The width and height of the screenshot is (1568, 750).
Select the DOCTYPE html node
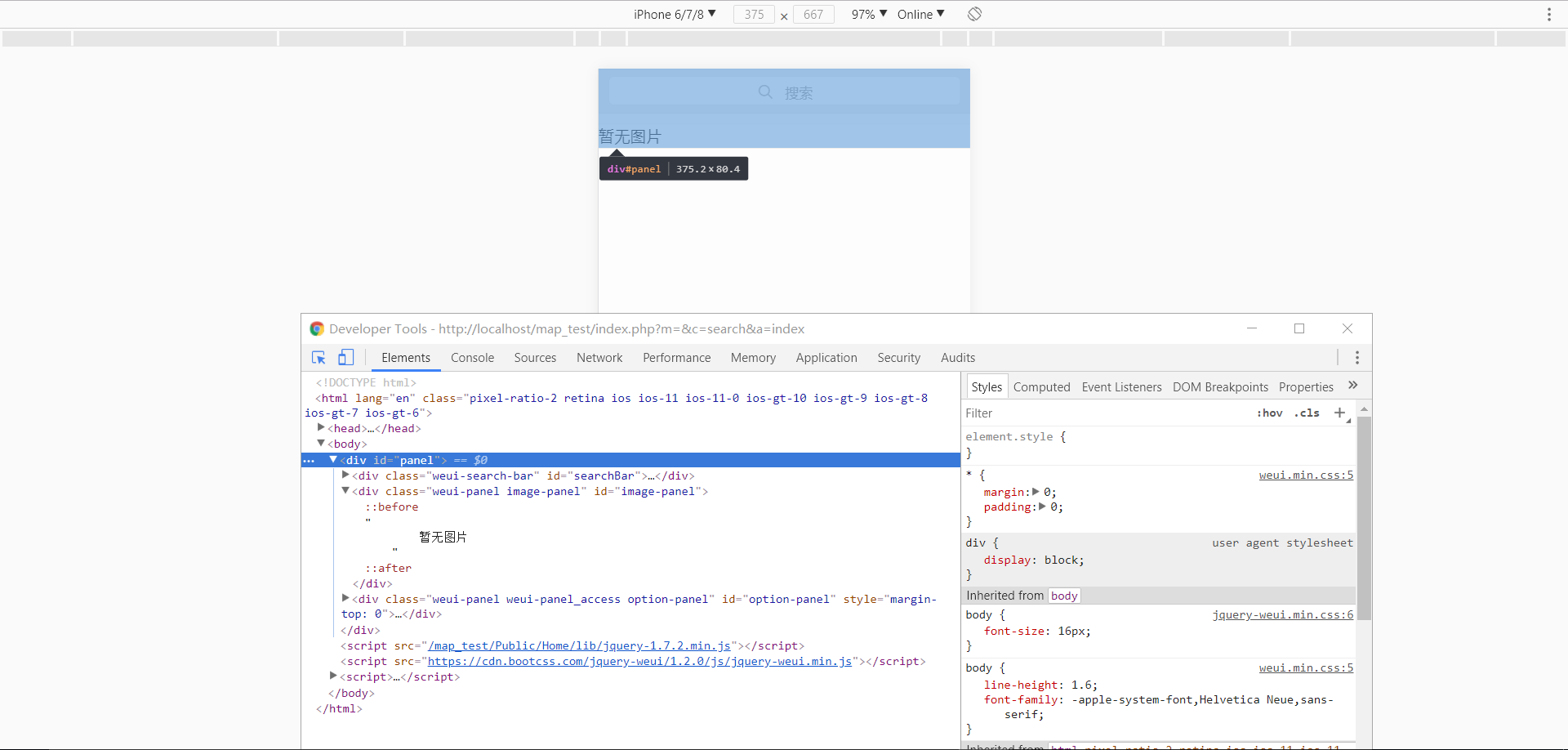(366, 382)
